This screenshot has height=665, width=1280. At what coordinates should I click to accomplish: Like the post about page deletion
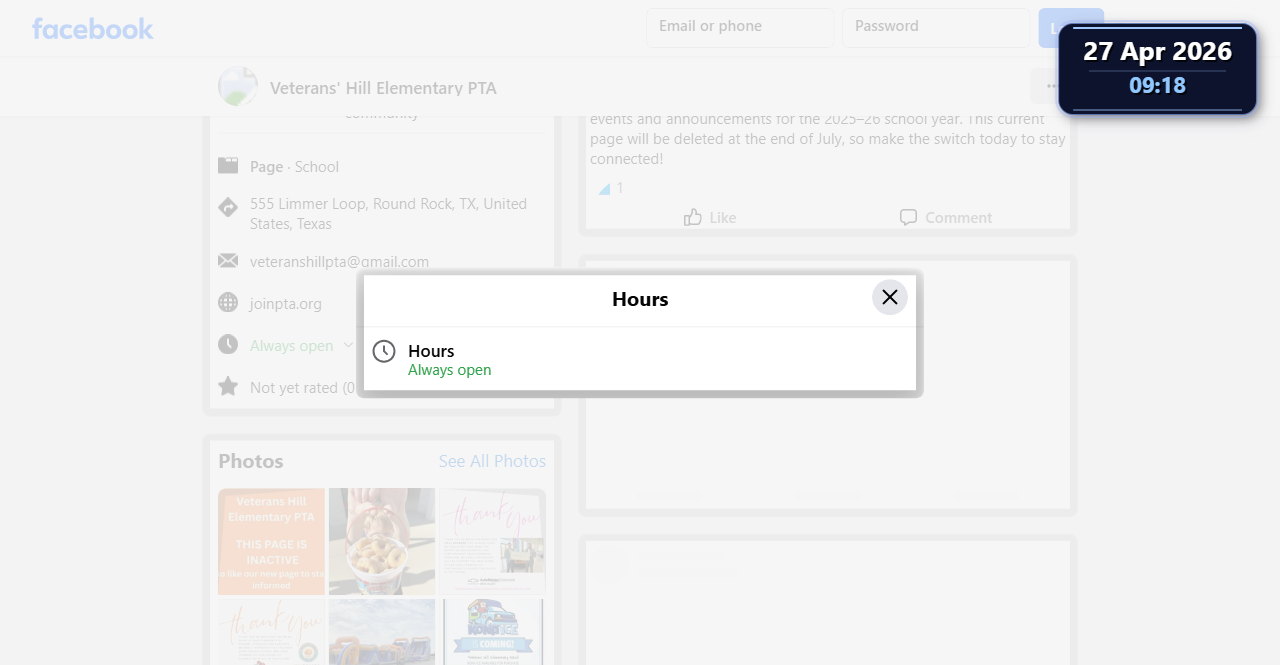tap(710, 217)
